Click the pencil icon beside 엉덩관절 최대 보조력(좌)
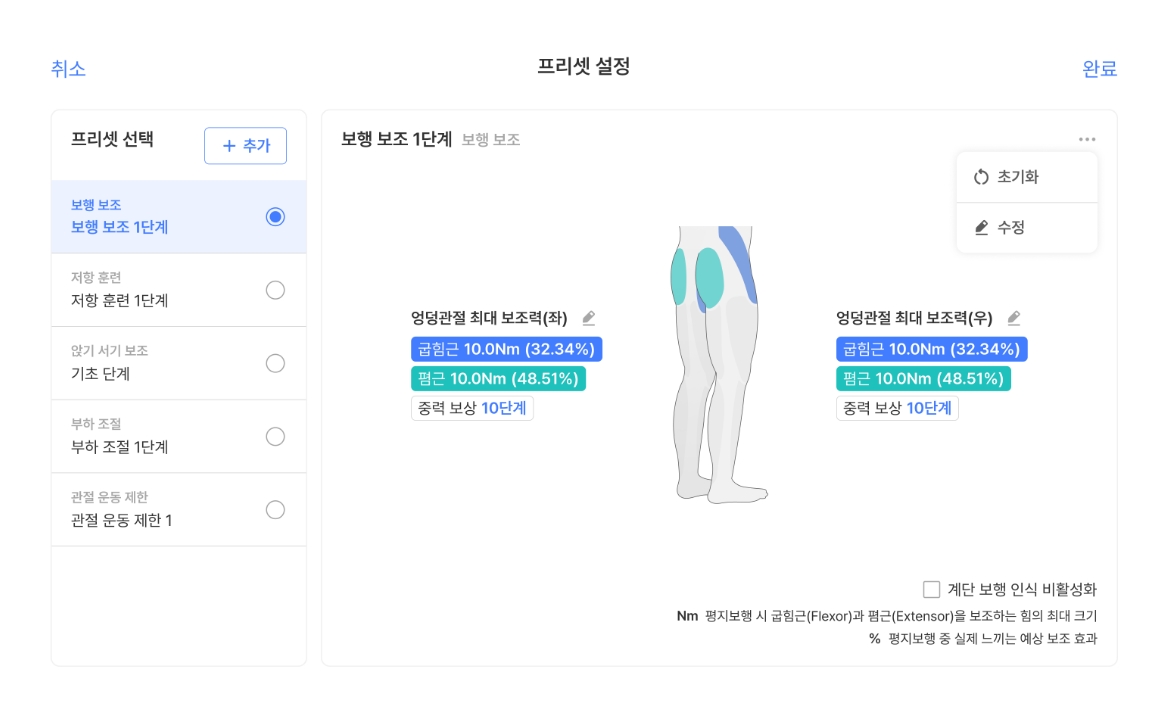Viewport: 1167px width, 724px height. click(589, 318)
